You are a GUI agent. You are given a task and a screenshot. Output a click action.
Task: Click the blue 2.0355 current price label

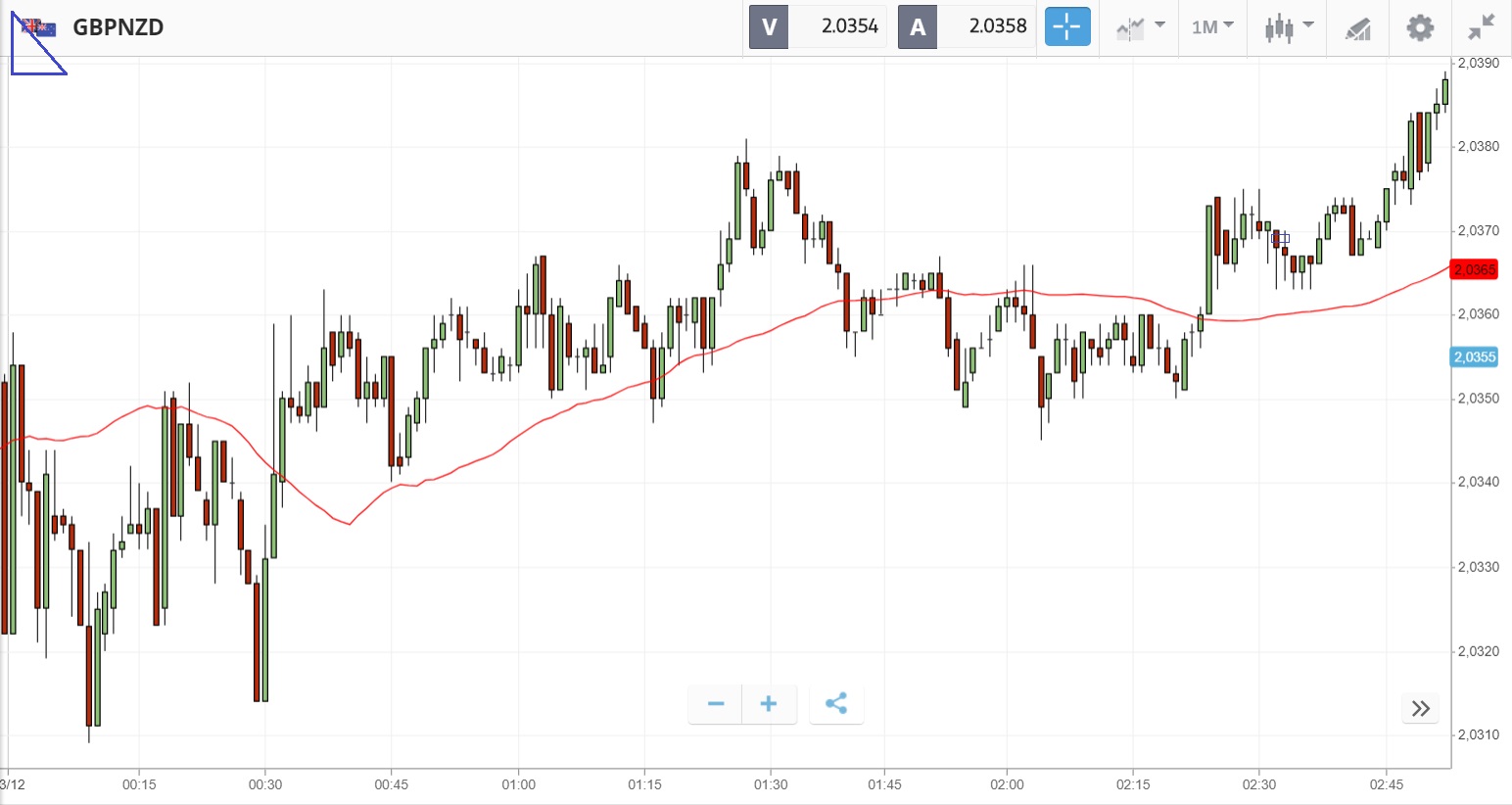click(1474, 356)
